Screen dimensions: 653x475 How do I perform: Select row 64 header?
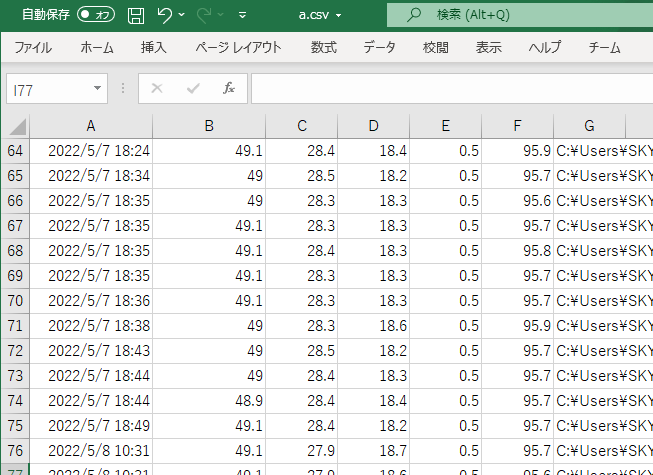pyautogui.click(x=15, y=151)
